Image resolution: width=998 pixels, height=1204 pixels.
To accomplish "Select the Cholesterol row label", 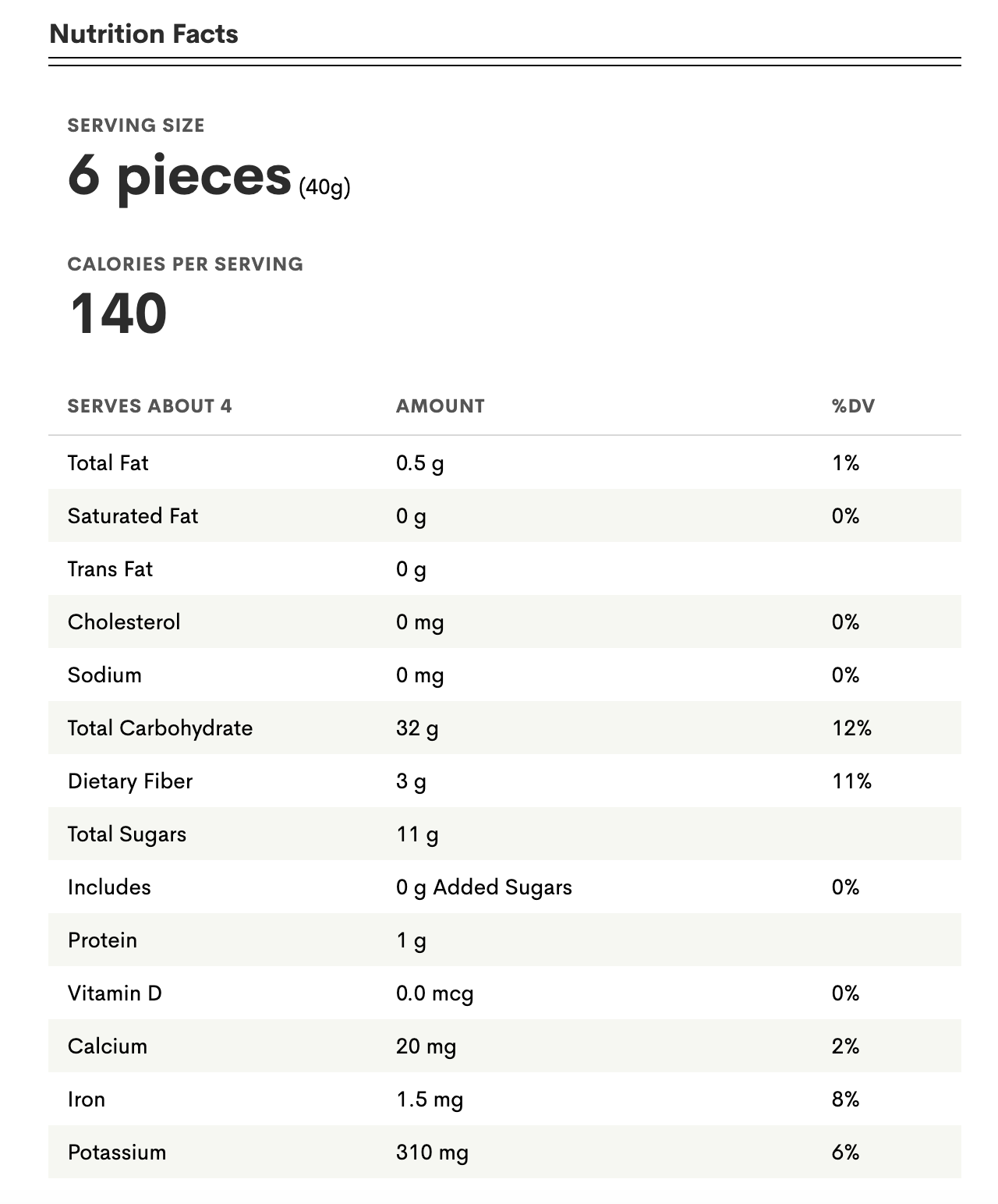I will [x=124, y=622].
